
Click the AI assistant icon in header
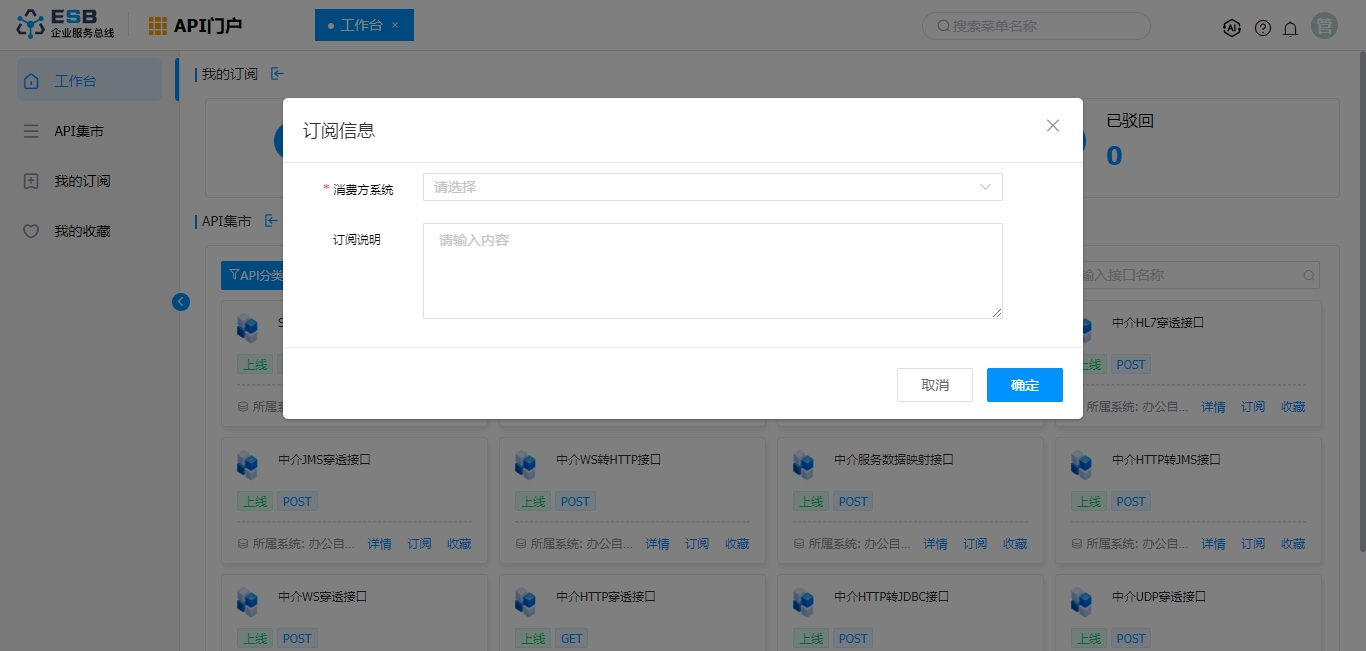(x=1232, y=28)
